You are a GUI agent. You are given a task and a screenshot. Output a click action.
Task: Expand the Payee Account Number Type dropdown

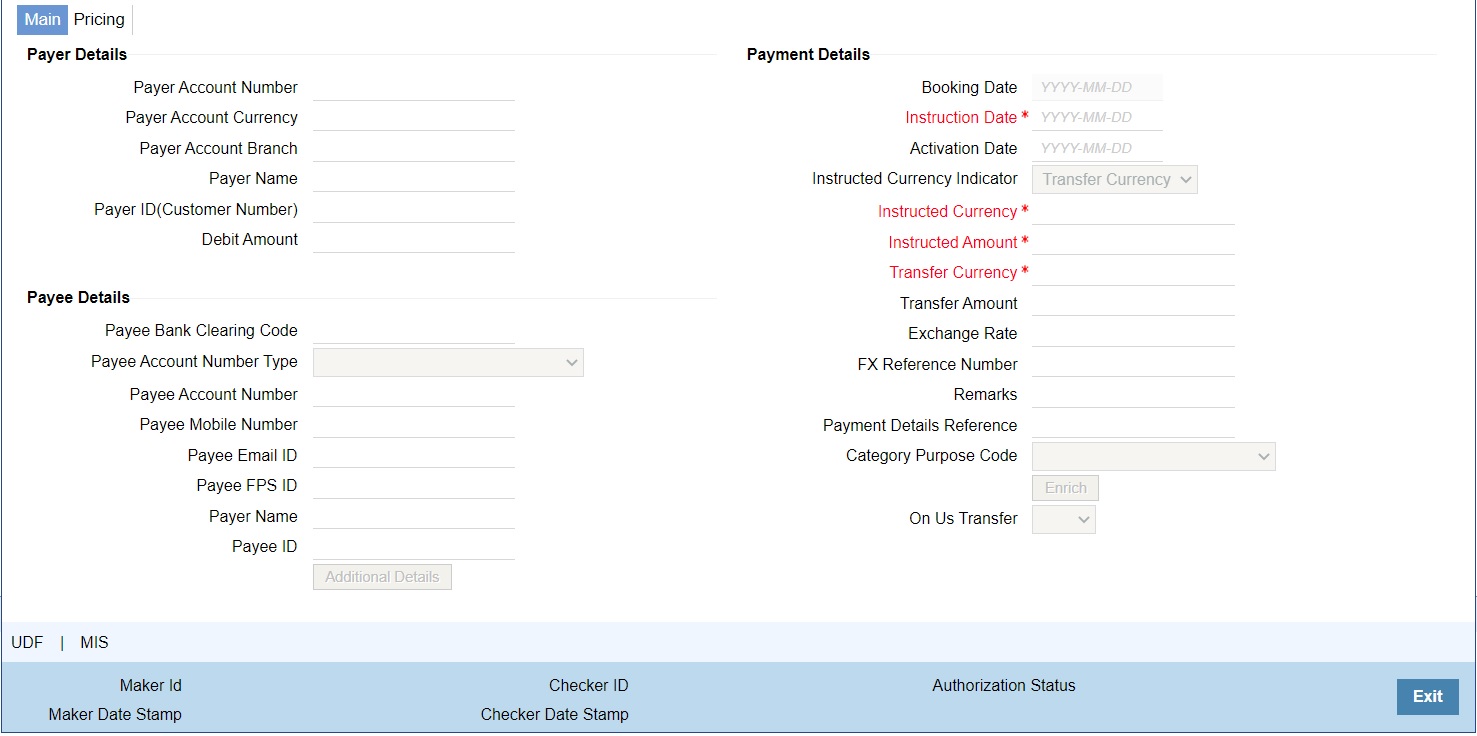pos(448,362)
